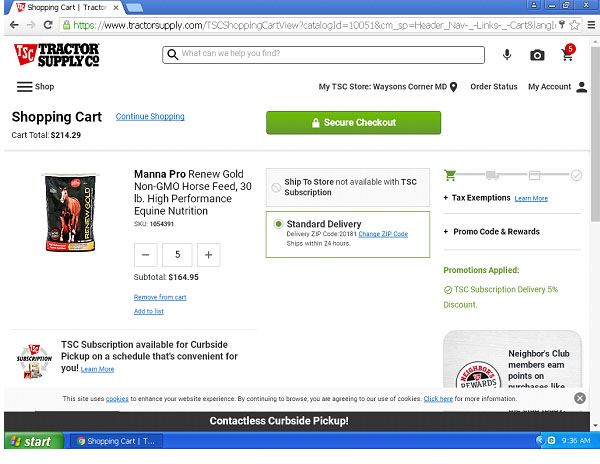
Task: Click the key icon in address bar
Action: [562, 25]
